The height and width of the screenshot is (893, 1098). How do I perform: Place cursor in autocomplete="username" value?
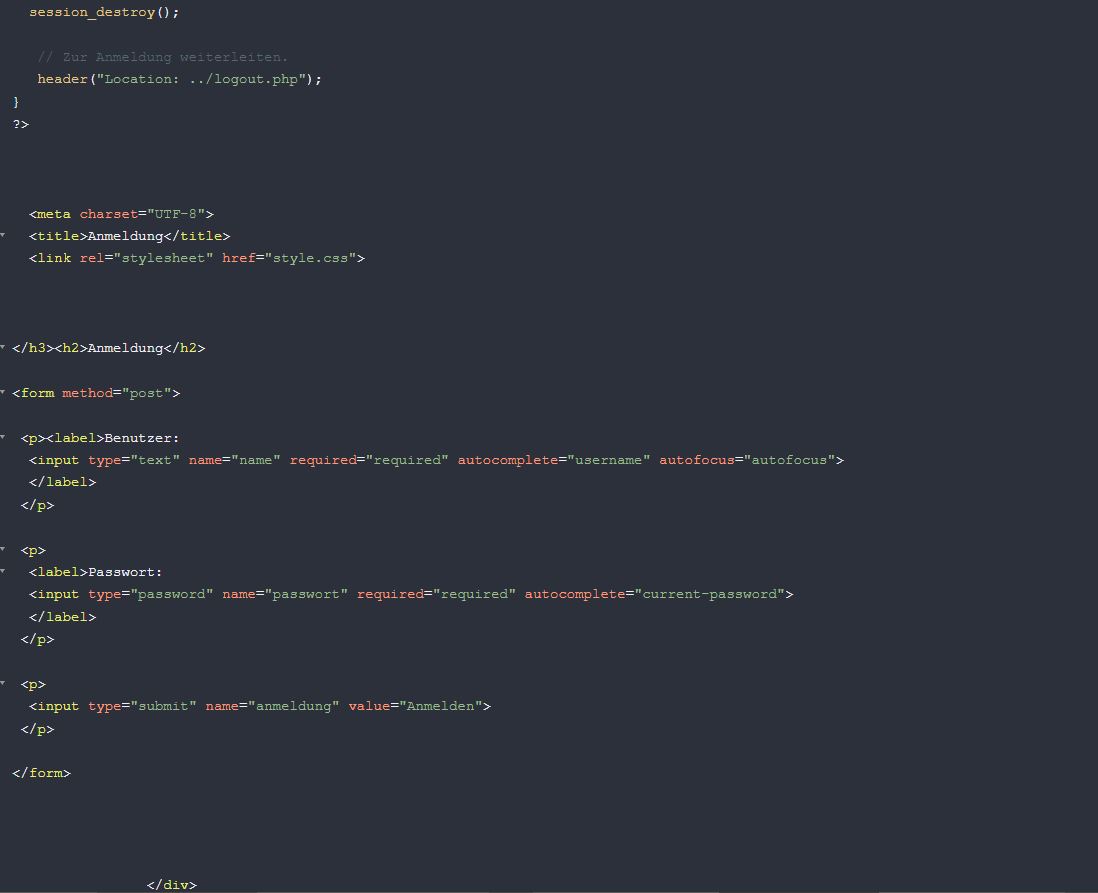[610, 460]
